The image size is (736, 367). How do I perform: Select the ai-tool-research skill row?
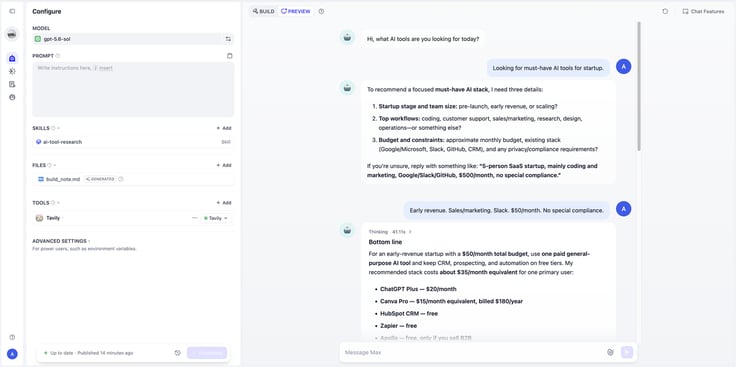(133, 142)
